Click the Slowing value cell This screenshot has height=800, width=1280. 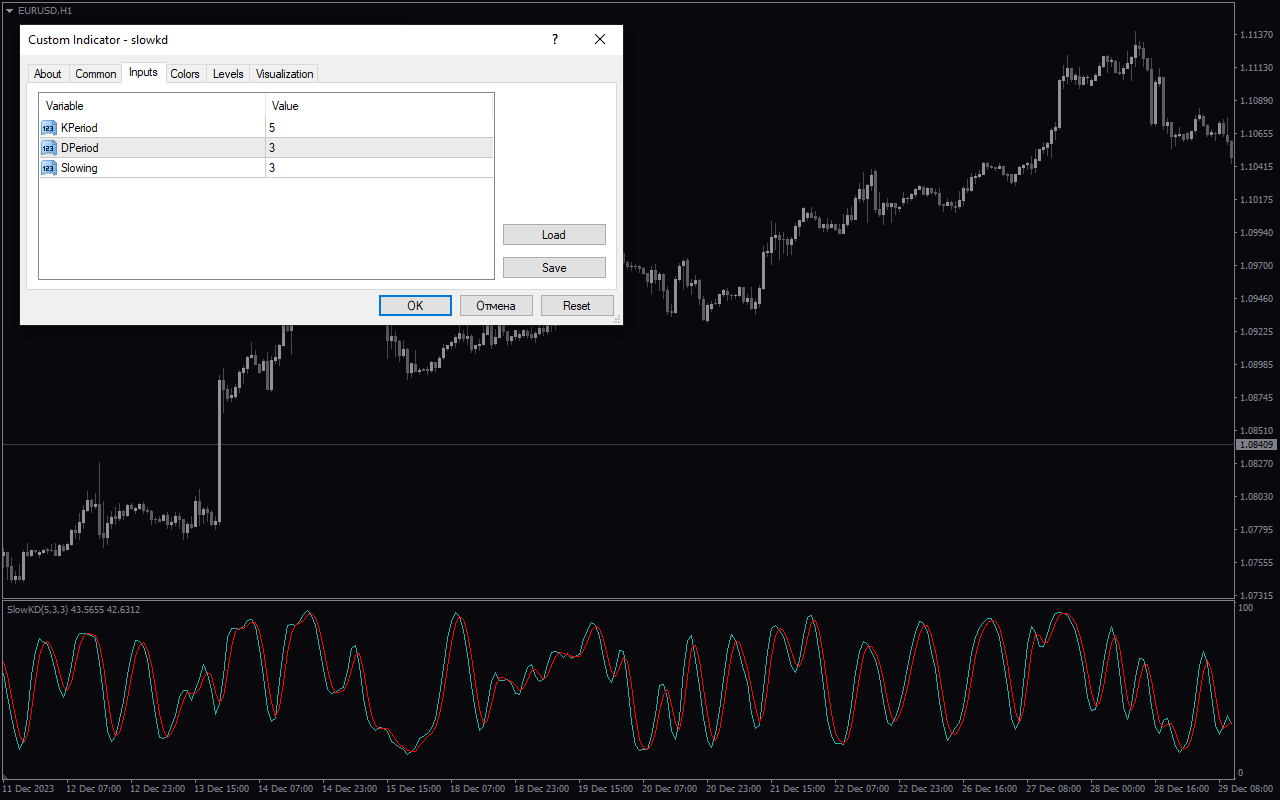(379, 168)
